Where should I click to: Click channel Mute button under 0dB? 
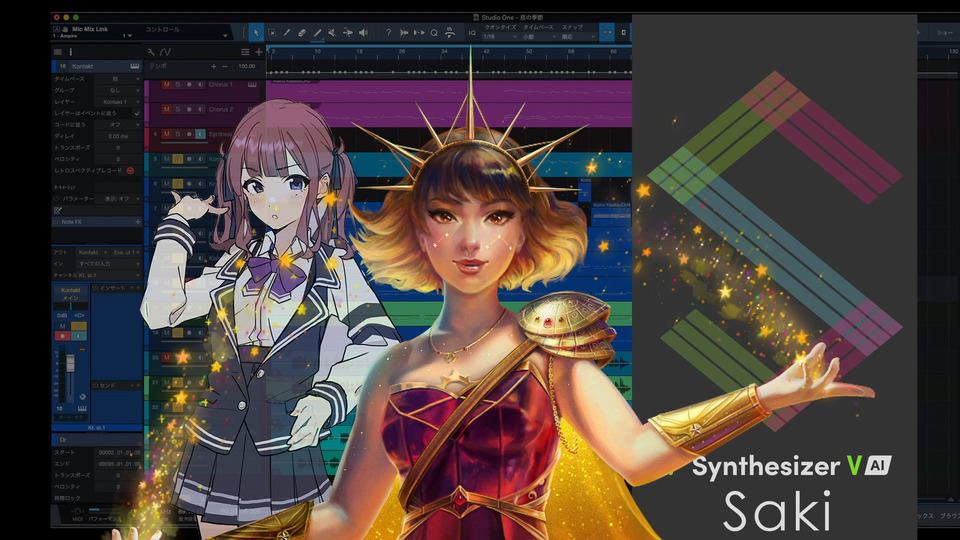point(62,326)
